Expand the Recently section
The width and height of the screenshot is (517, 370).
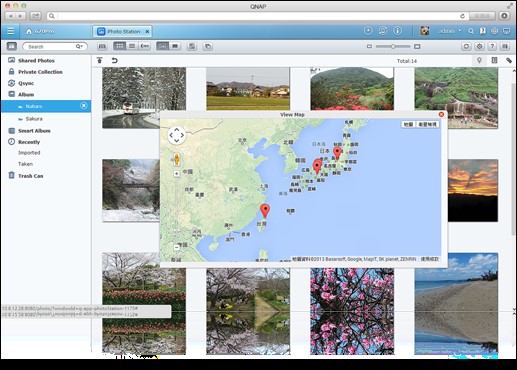pos(29,142)
